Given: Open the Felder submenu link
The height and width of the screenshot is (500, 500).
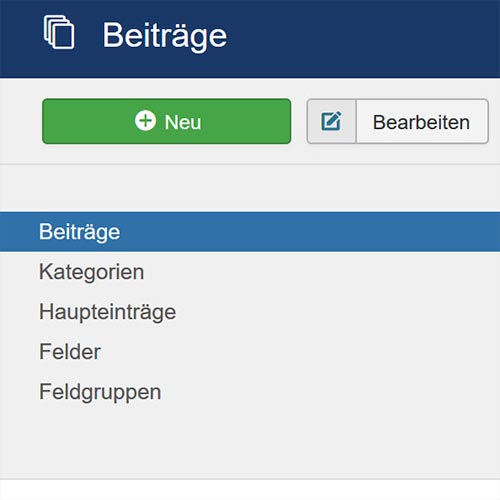Looking at the screenshot, I should click(x=70, y=352).
